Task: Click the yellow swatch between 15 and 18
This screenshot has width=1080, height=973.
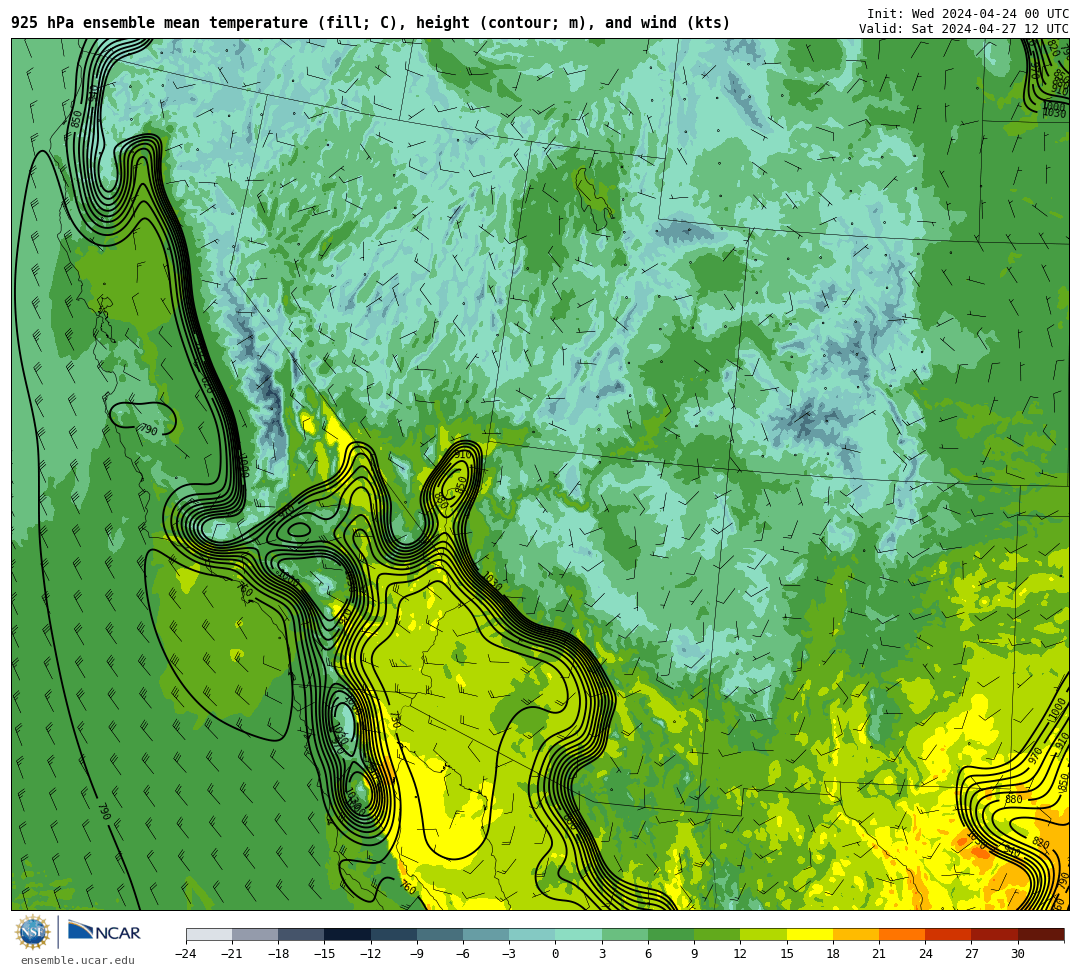Action: [809, 934]
